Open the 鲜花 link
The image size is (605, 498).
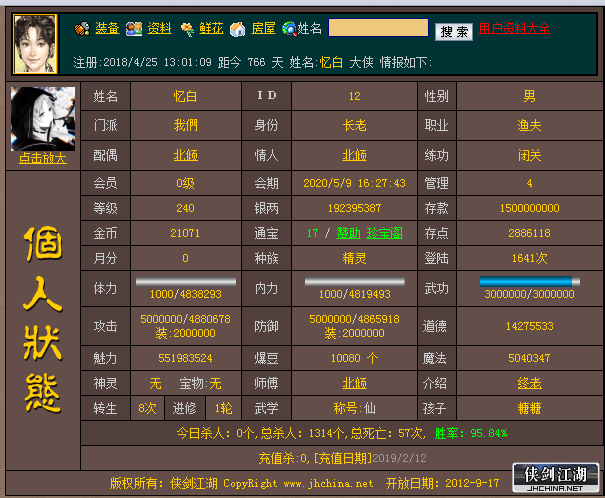(211, 28)
